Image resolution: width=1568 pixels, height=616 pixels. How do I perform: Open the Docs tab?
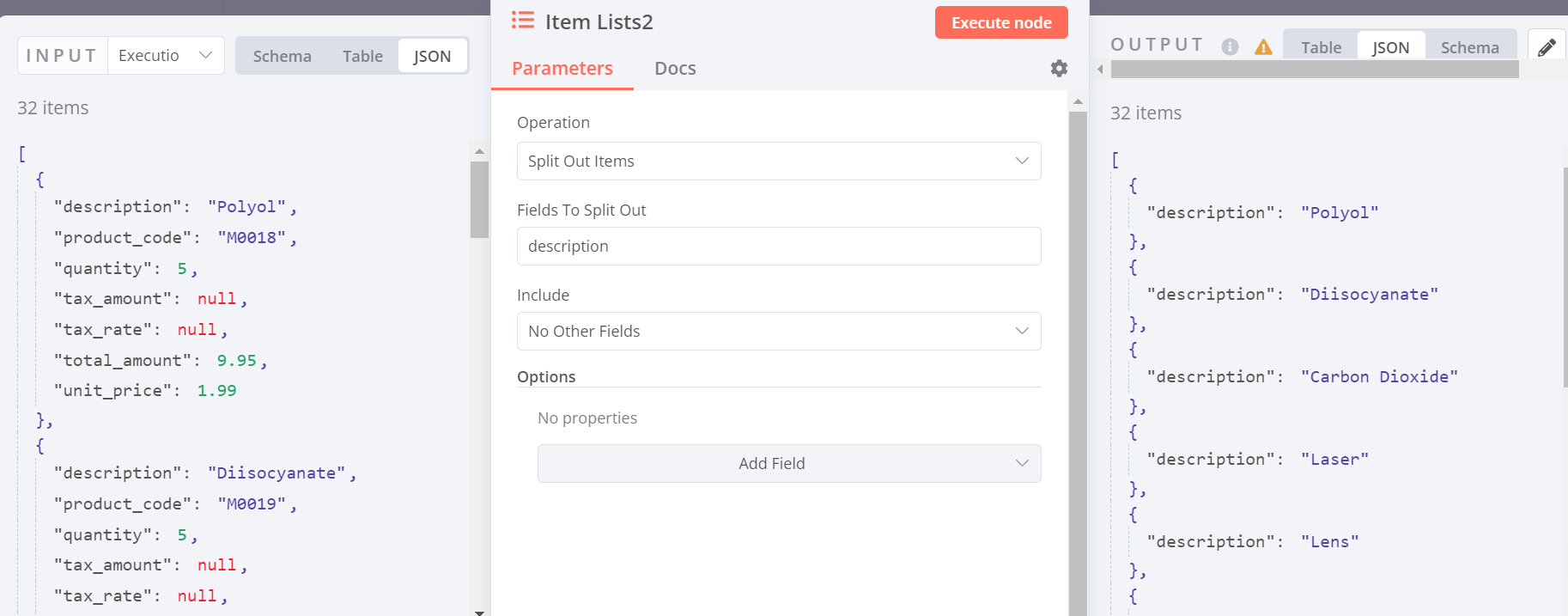pos(675,69)
